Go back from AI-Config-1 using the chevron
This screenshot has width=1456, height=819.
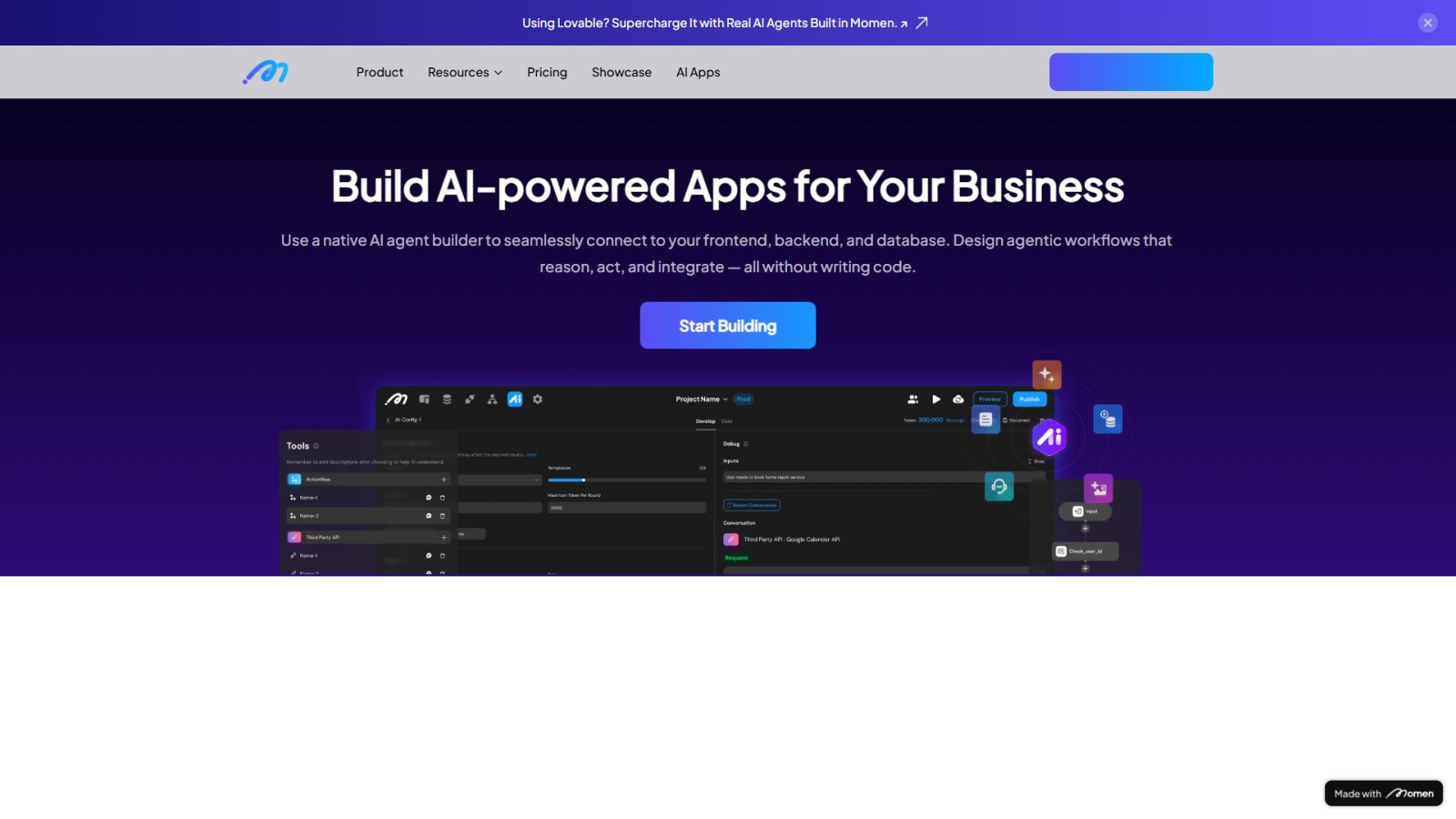coord(389,420)
